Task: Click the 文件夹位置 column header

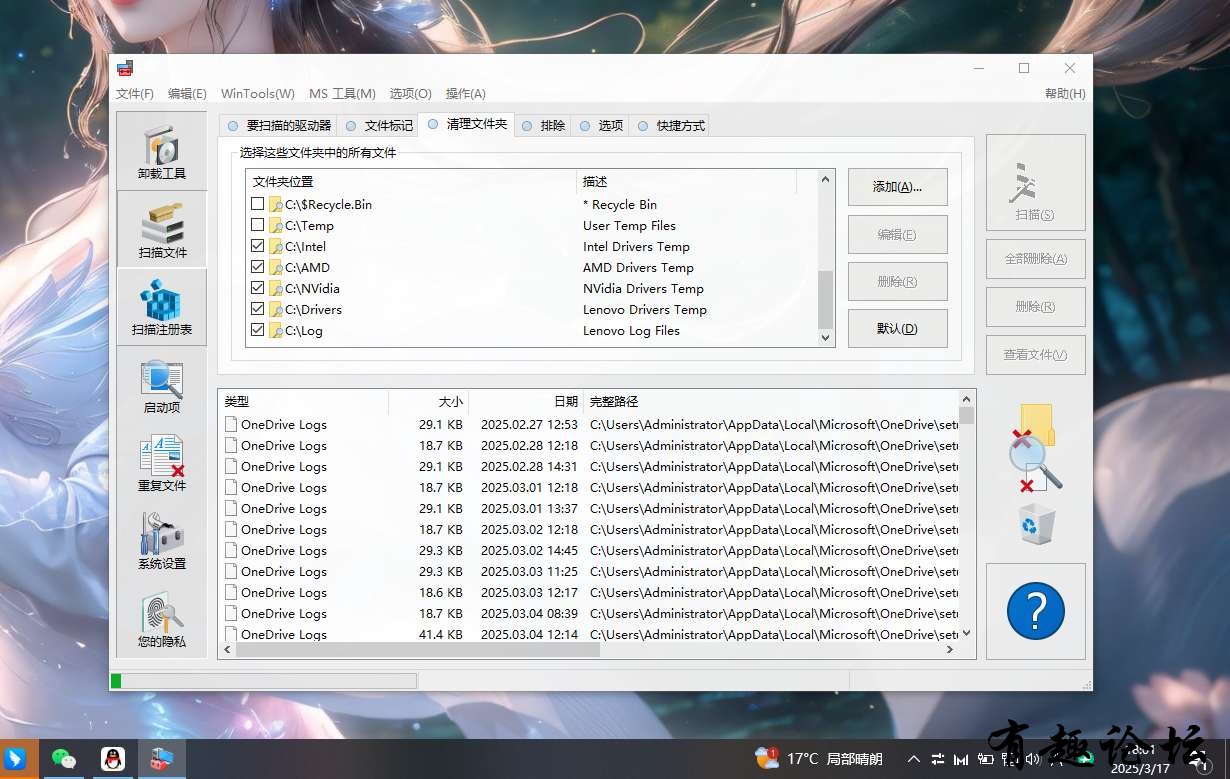Action: point(411,182)
